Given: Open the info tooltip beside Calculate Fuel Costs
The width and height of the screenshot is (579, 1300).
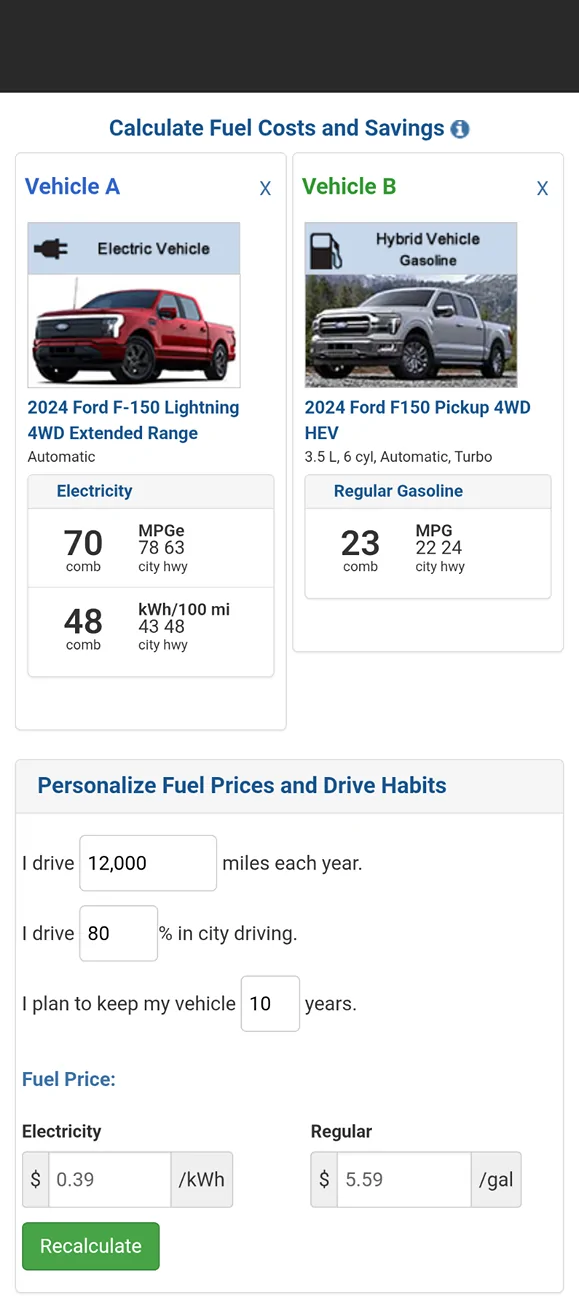Looking at the screenshot, I should click(x=460, y=128).
